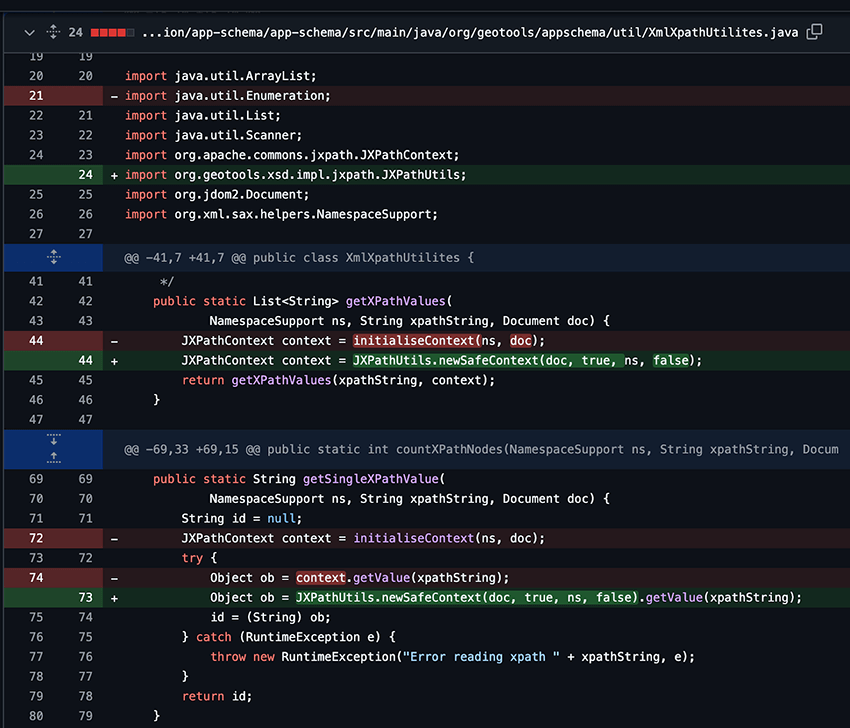Click line 71 String id declaration

[300, 518]
